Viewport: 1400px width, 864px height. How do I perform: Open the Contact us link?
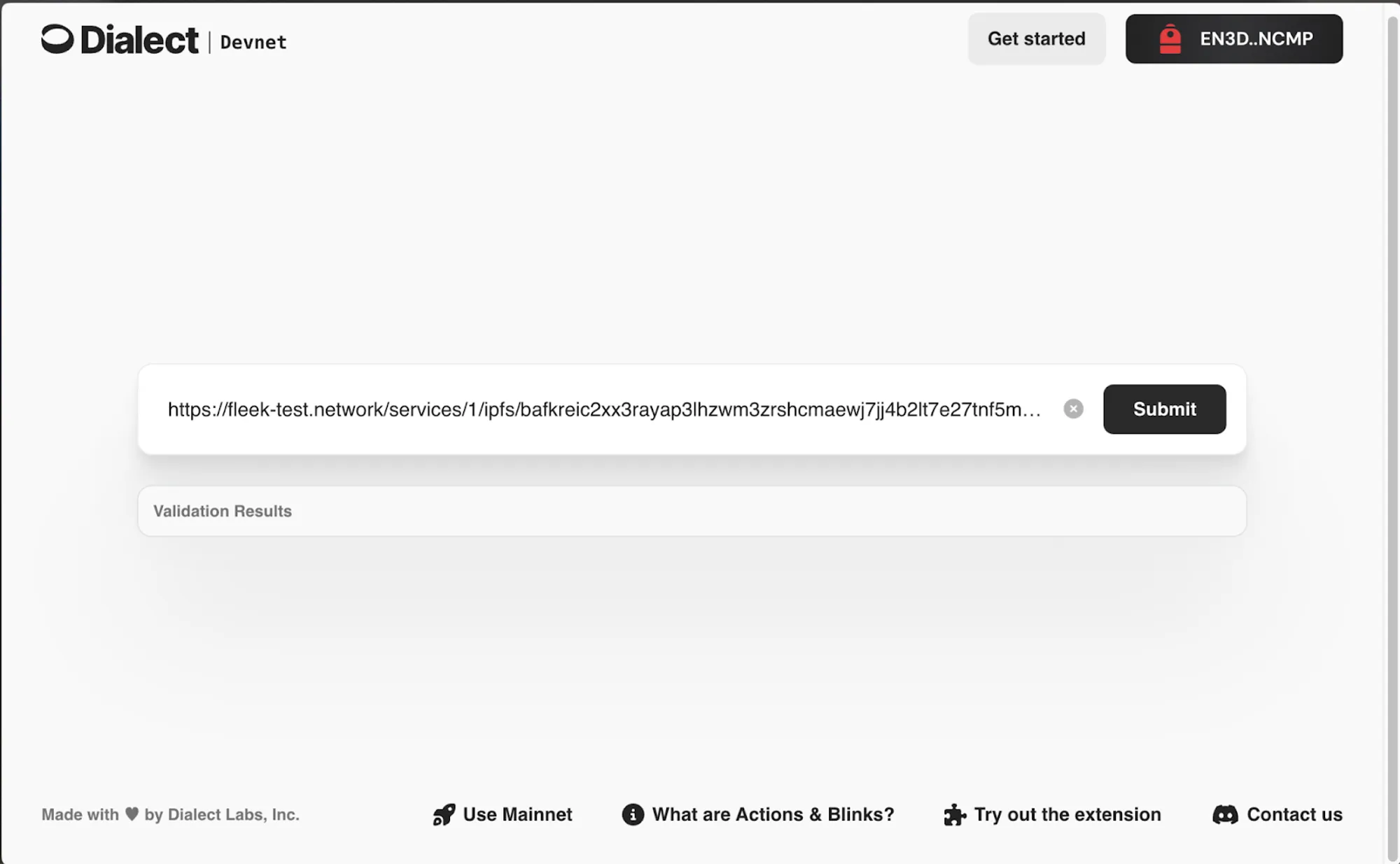(x=1294, y=815)
